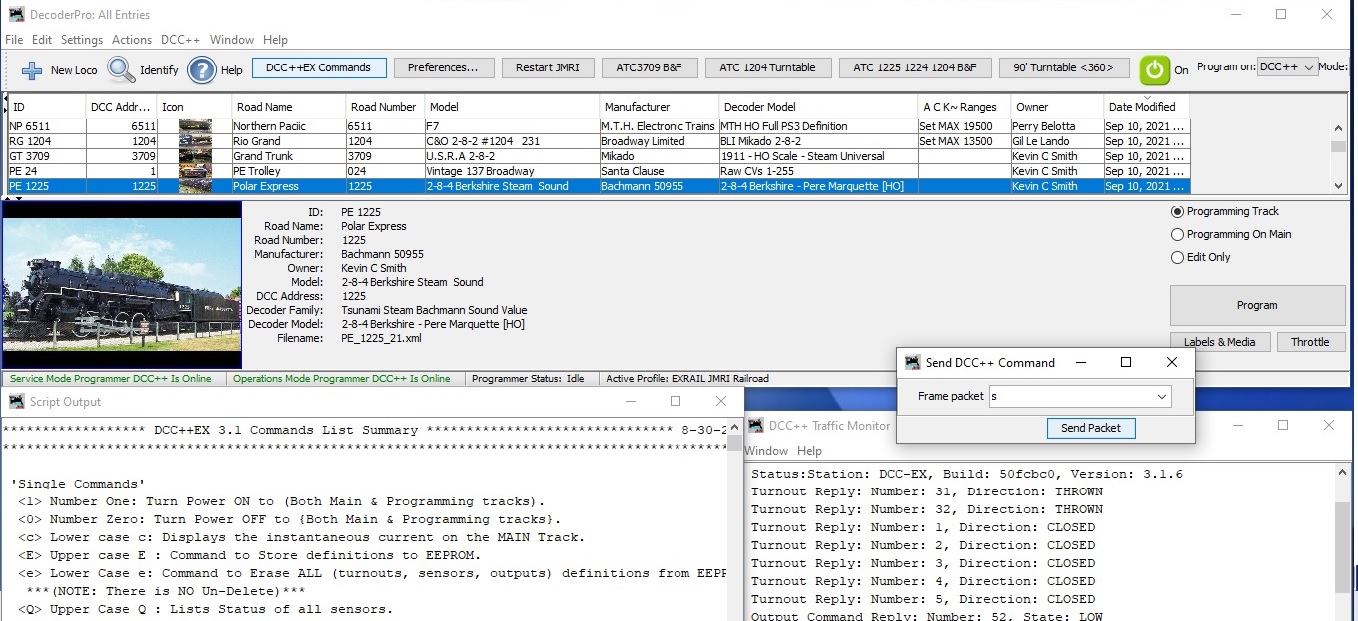Click the NP 6511 locomotive row icon

[195, 126]
